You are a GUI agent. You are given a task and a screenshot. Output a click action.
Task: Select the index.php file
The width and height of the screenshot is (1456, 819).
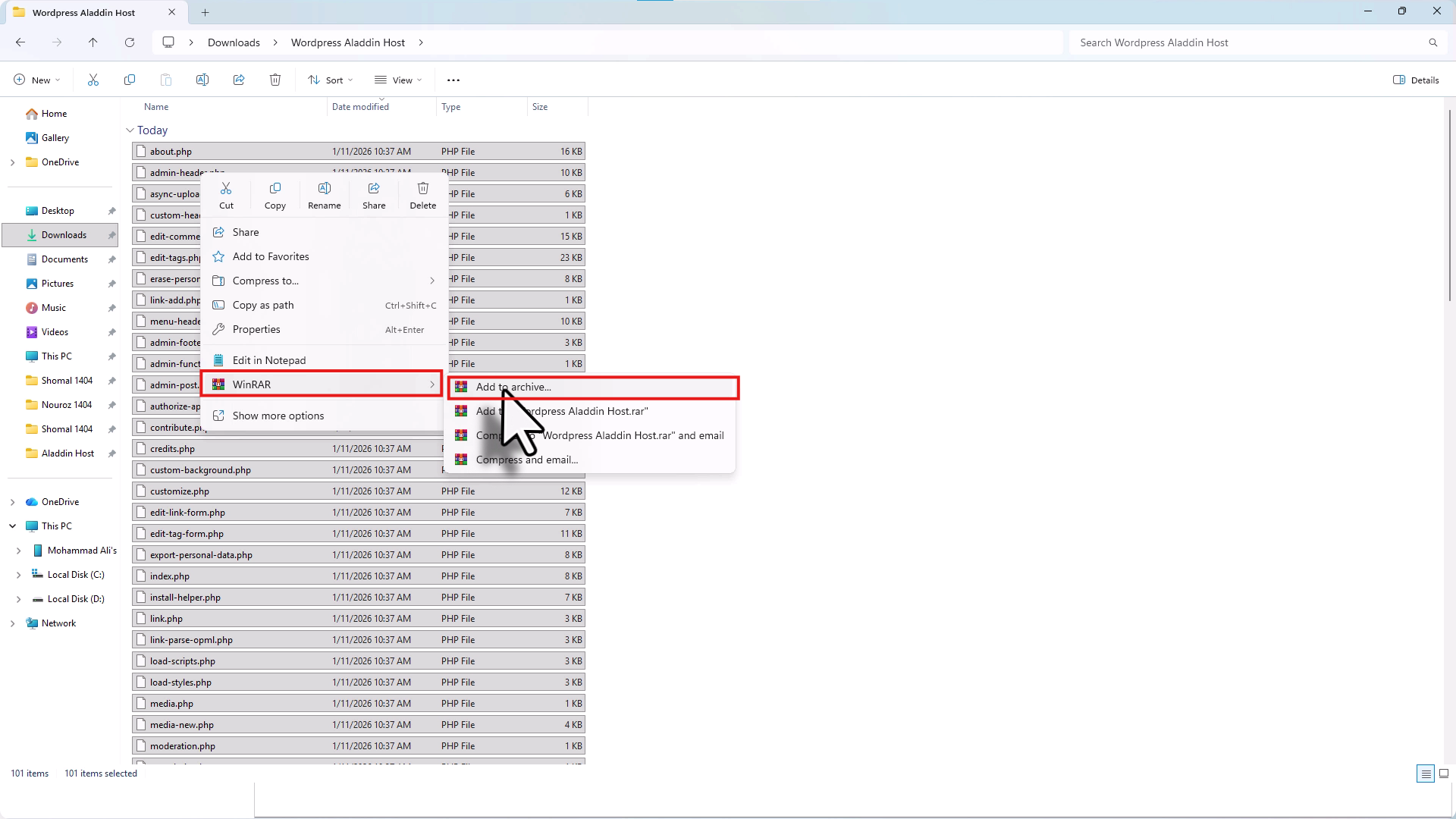[359, 576]
